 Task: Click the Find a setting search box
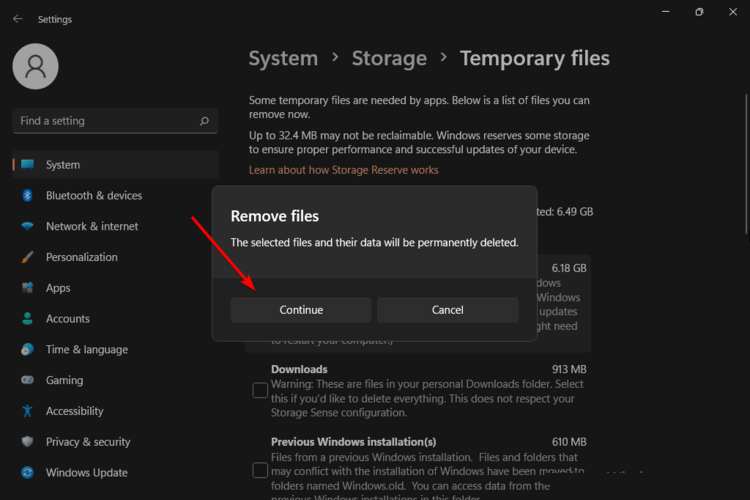105,121
